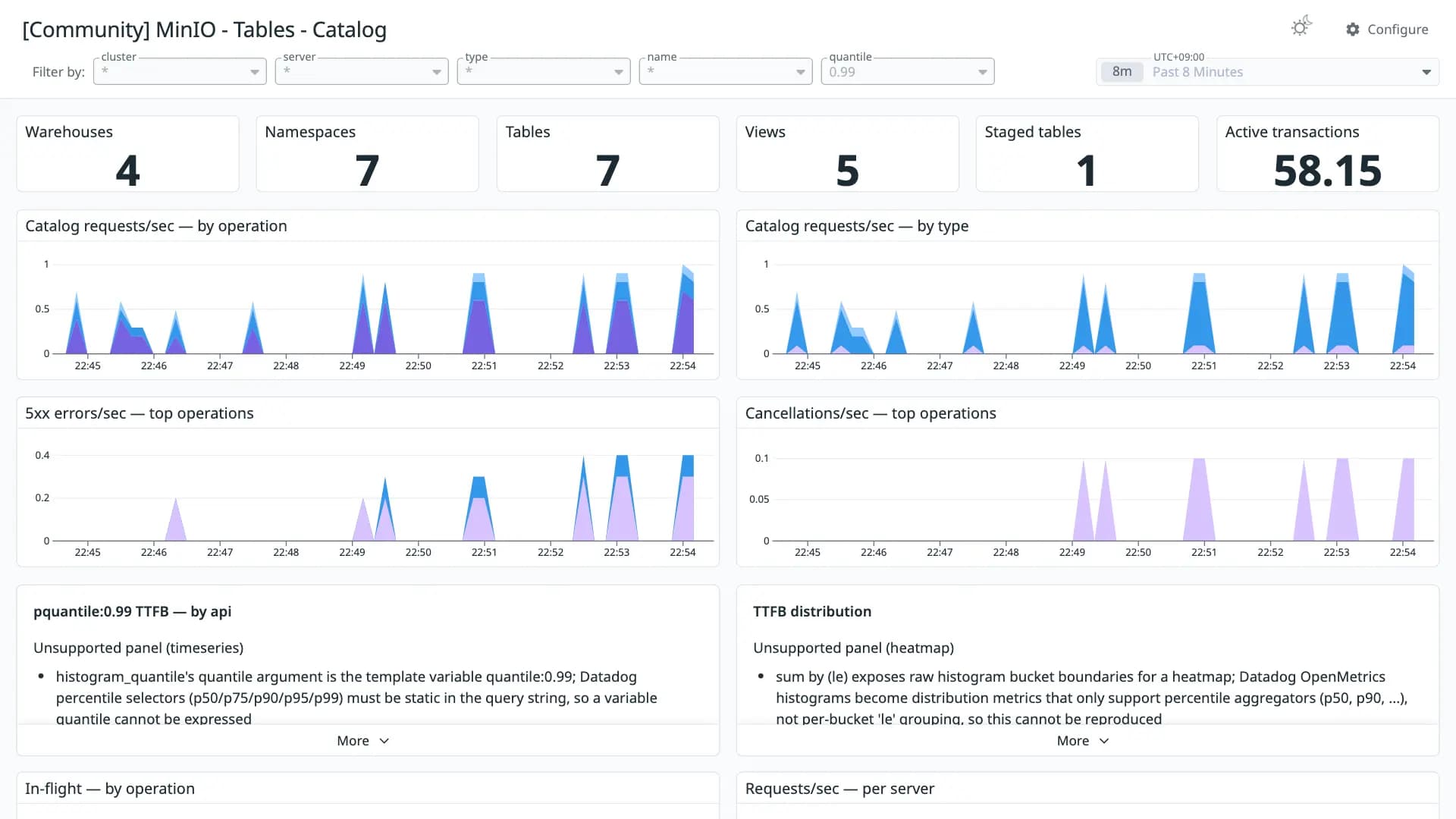Open the quantile 0.99 dropdown
This screenshot has width=1456, height=819.
coord(908,71)
